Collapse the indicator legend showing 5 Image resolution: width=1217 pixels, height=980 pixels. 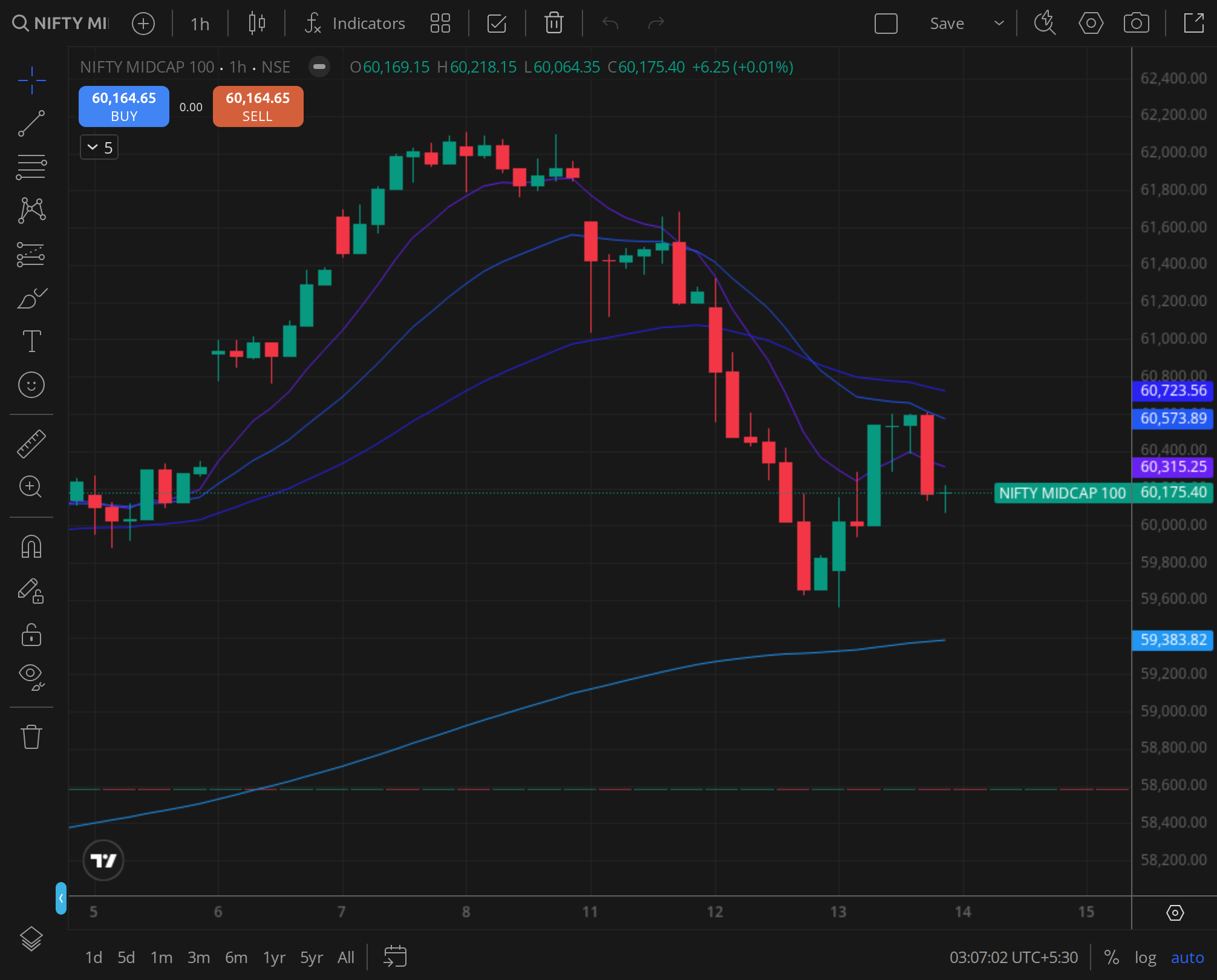(x=99, y=147)
